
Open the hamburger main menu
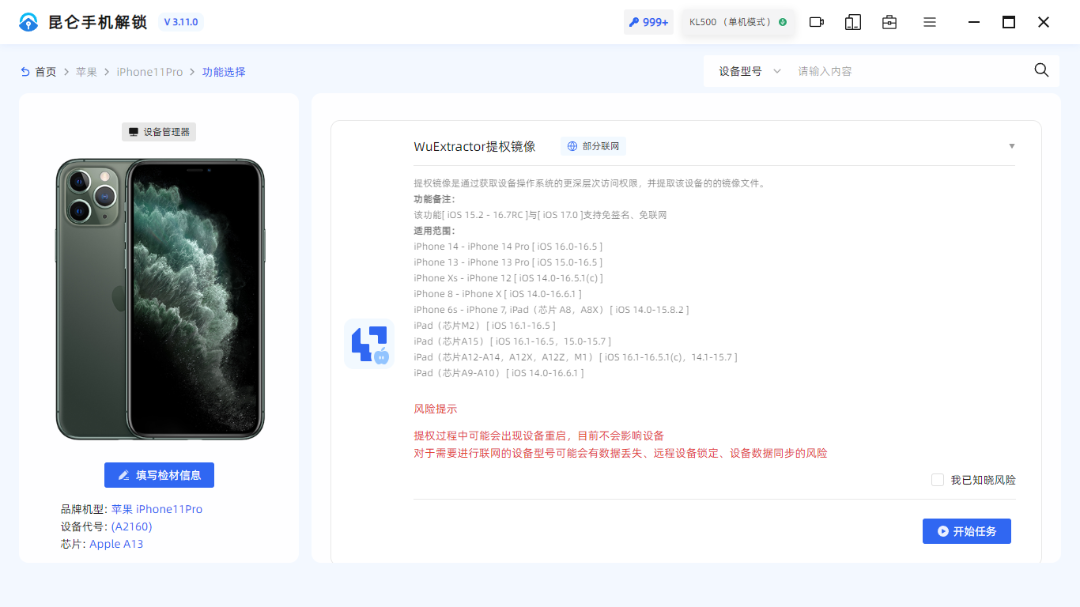coord(929,22)
